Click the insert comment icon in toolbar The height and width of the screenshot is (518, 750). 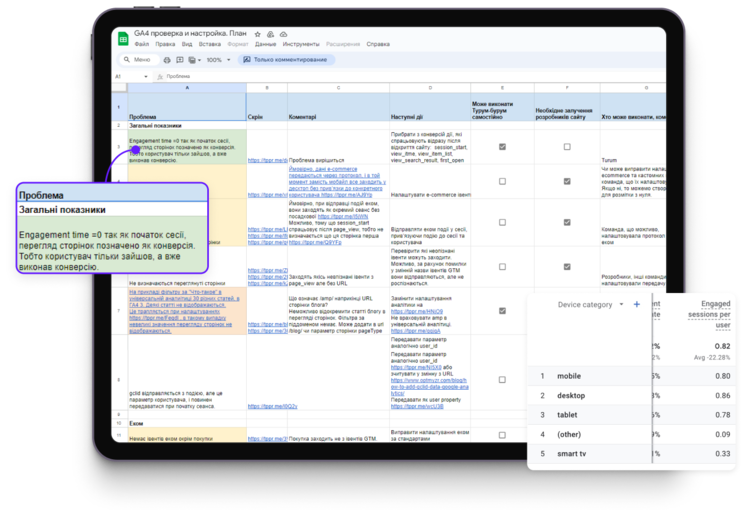click(180, 60)
